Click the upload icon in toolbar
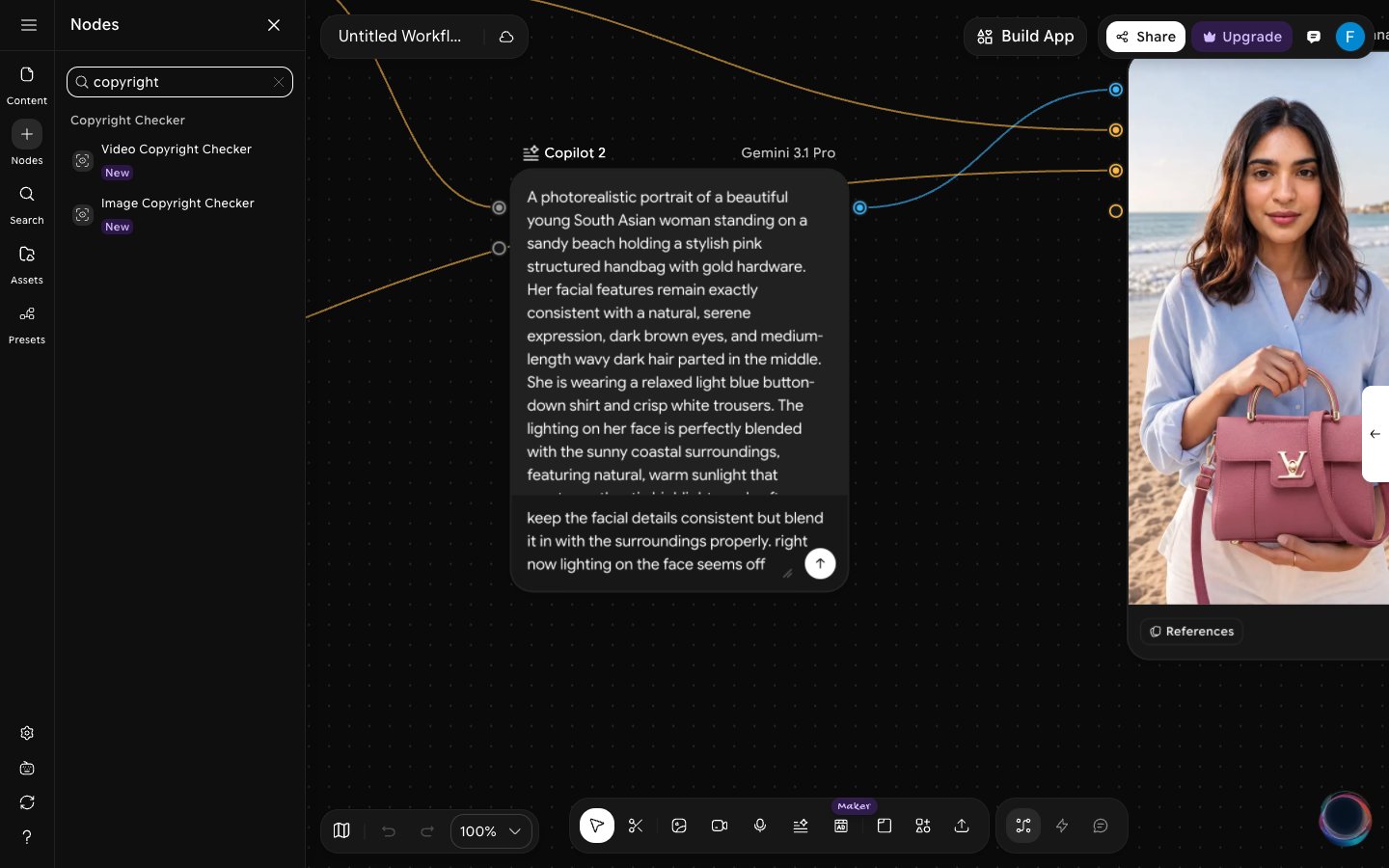1389x868 pixels. (962, 826)
